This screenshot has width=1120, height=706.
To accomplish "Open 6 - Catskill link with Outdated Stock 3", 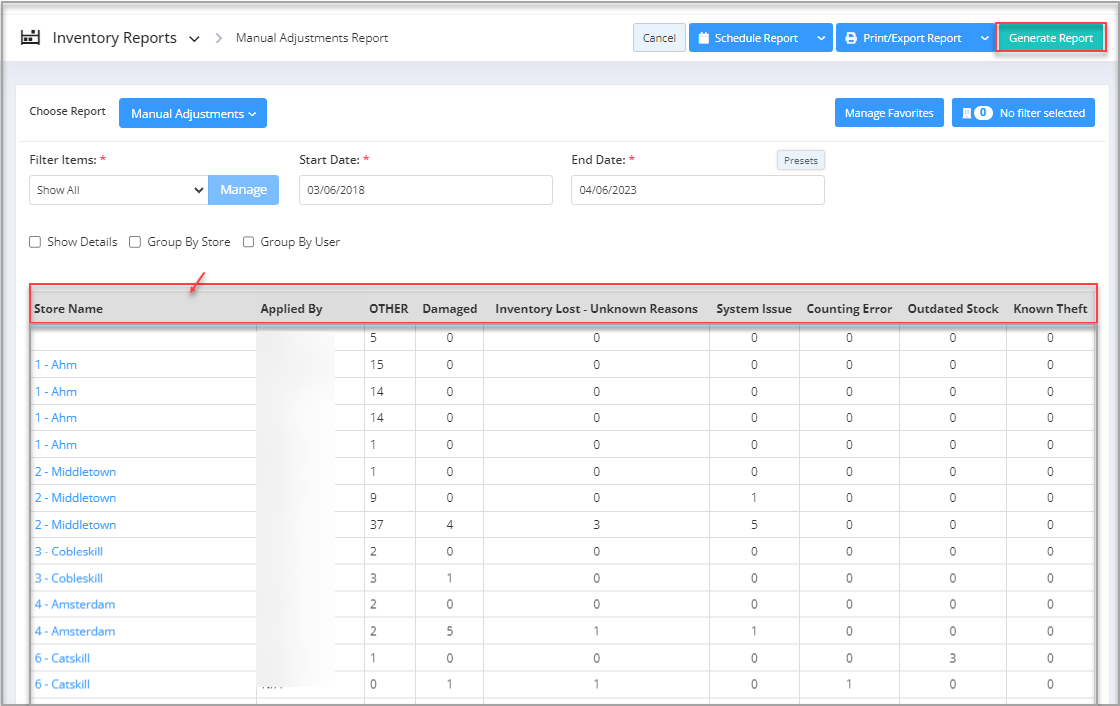I will tap(62, 658).
